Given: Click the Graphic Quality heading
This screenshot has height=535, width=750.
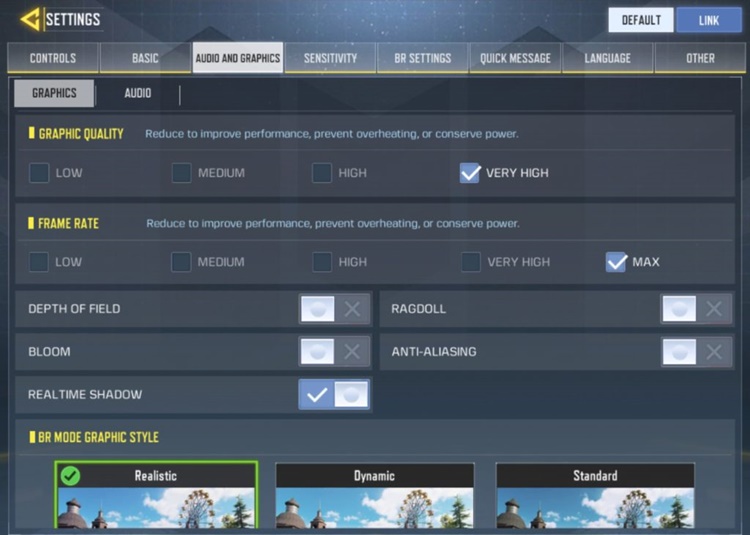Looking at the screenshot, I should (81, 134).
